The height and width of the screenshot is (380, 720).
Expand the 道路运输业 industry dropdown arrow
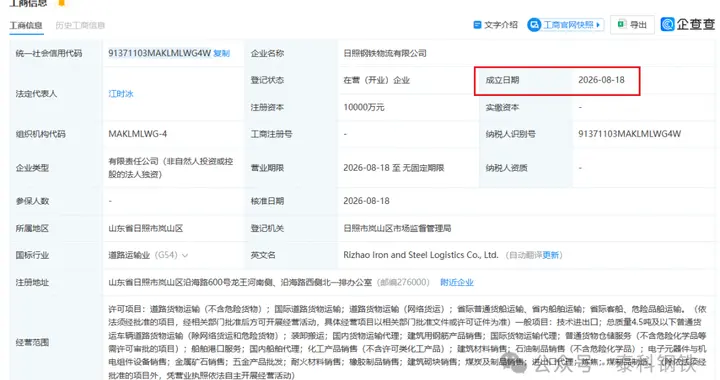pyautogui.click(x=185, y=255)
